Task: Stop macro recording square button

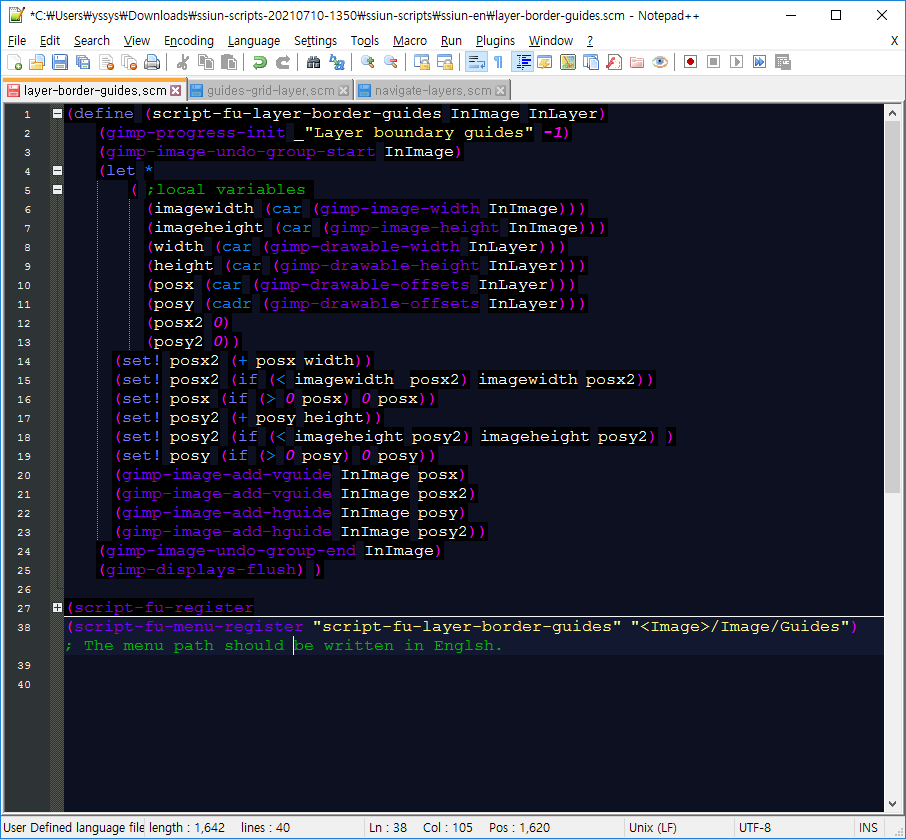Action: coord(713,62)
